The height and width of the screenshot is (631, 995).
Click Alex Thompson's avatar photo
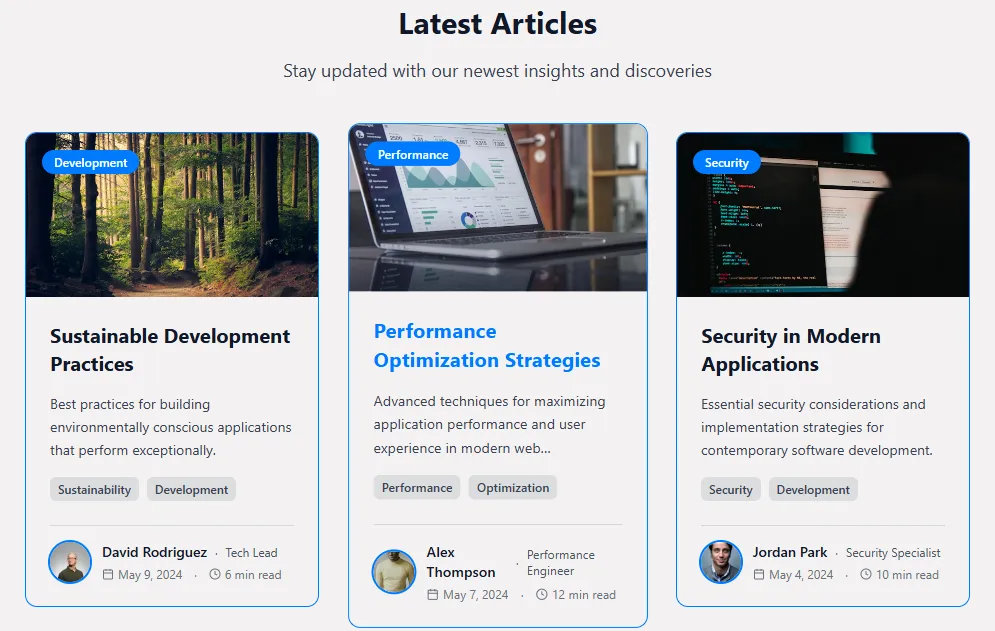[394, 572]
